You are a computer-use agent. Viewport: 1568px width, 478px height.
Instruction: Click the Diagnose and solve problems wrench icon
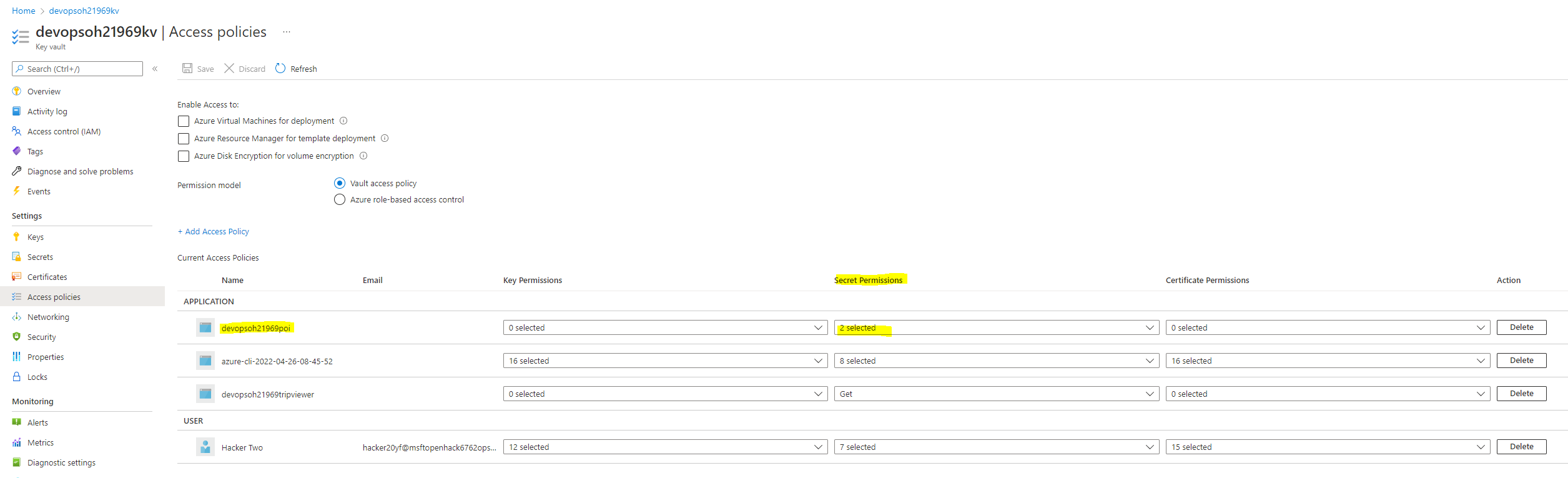point(17,171)
